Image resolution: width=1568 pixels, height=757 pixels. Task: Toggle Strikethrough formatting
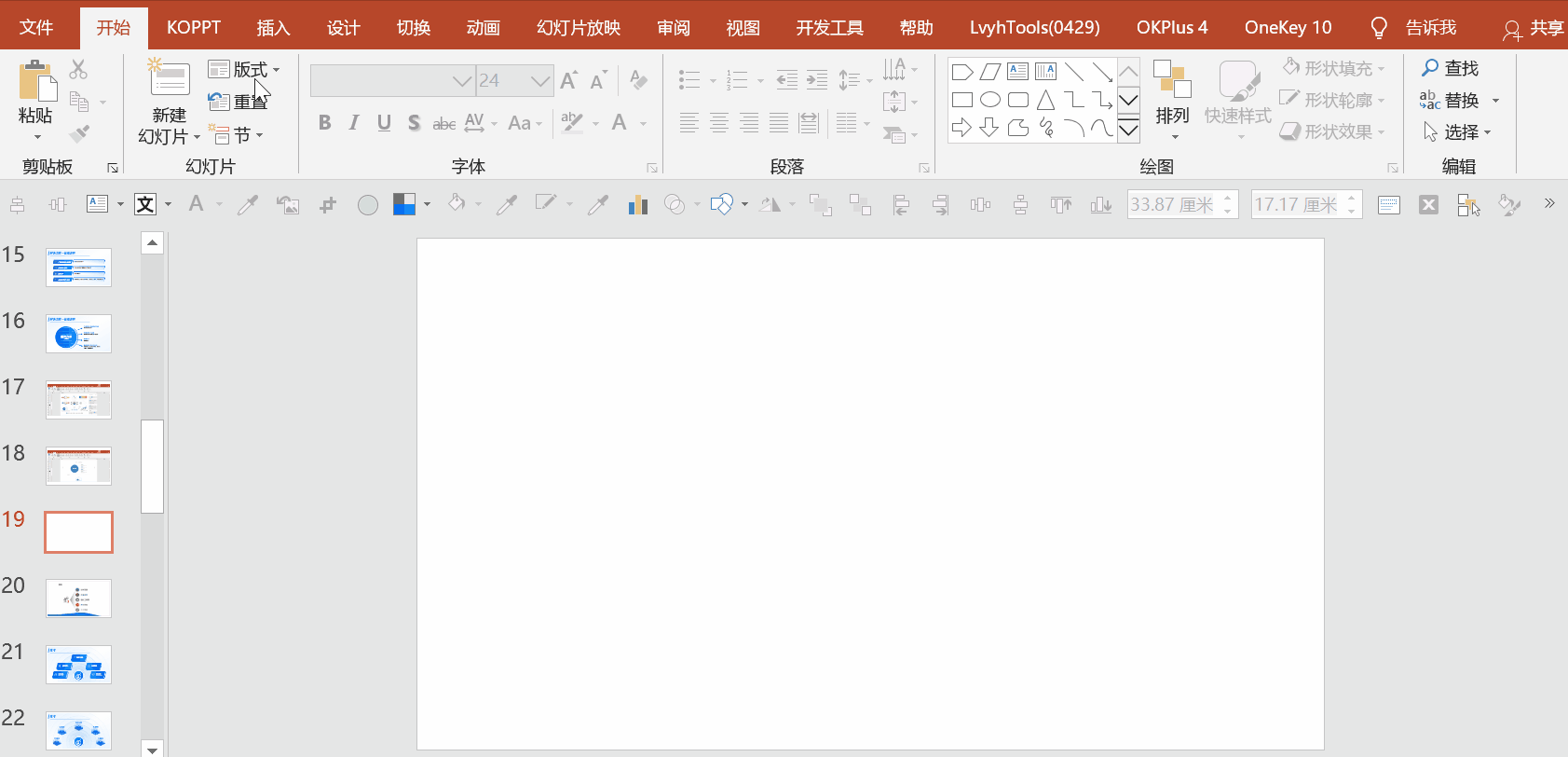pos(444,123)
